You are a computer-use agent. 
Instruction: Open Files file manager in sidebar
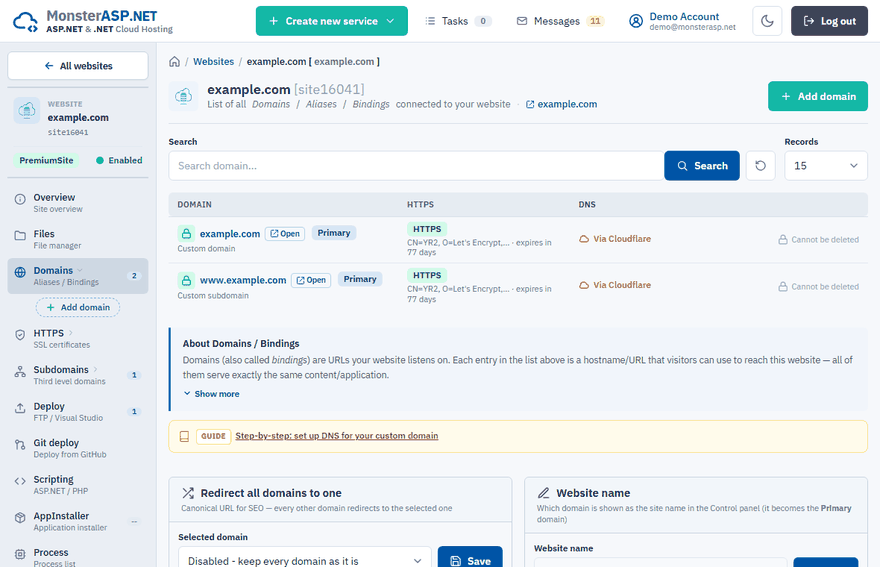point(78,239)
